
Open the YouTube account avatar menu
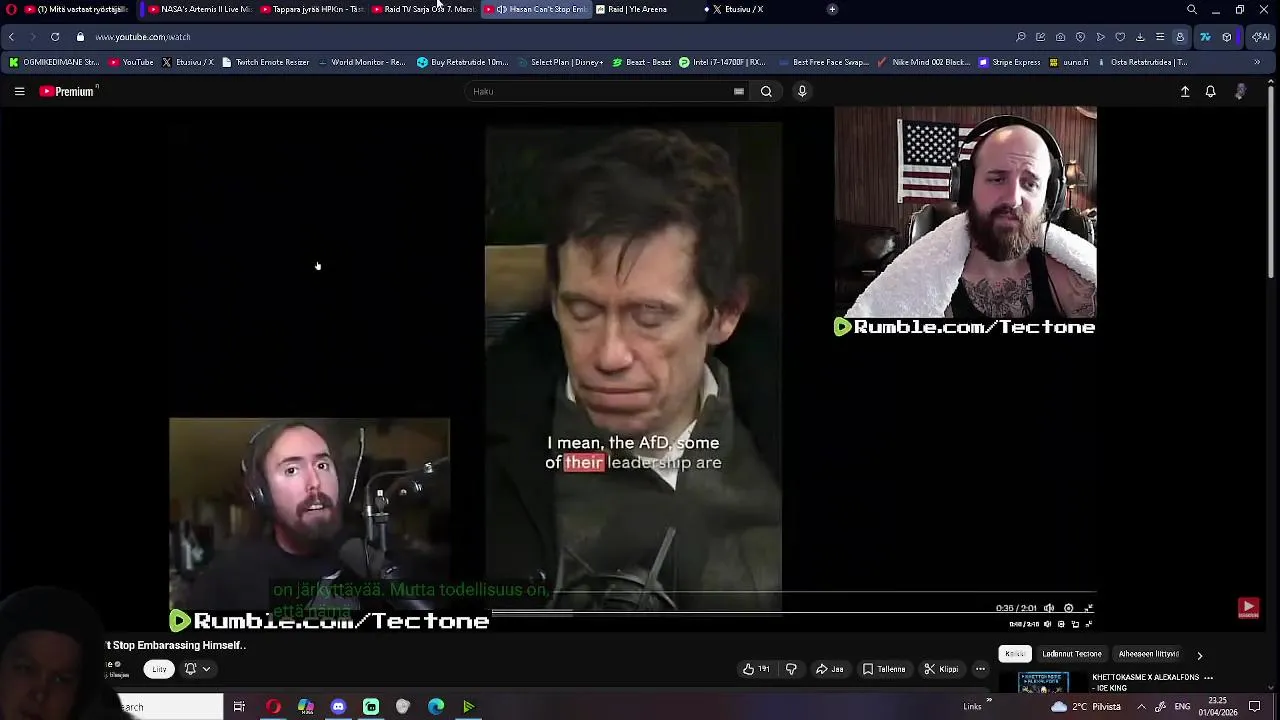pyautogui.click(x=1240, y=91)
